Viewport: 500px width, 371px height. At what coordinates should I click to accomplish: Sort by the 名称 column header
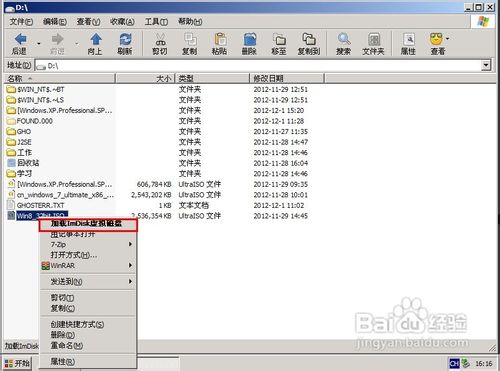60,79
